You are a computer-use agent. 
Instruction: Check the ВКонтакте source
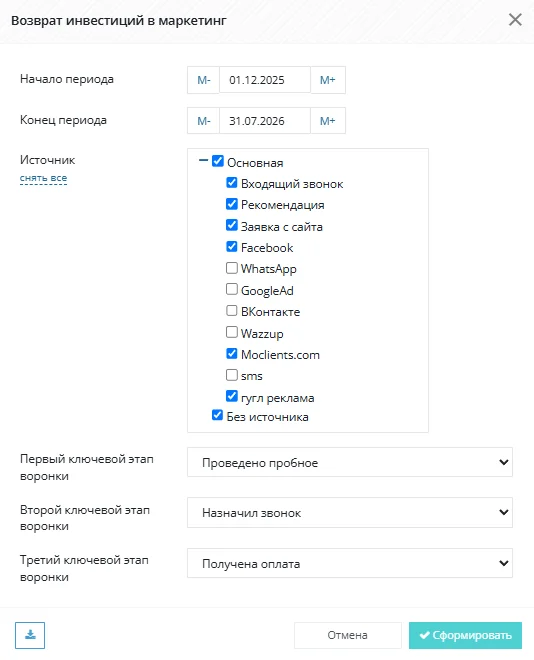point(232,311)
